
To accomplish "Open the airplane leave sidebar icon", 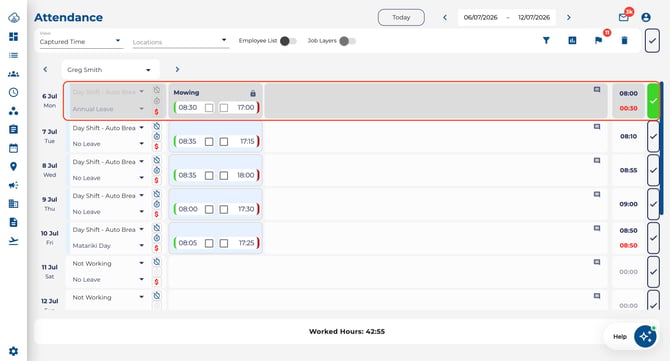I will (13, 241).
